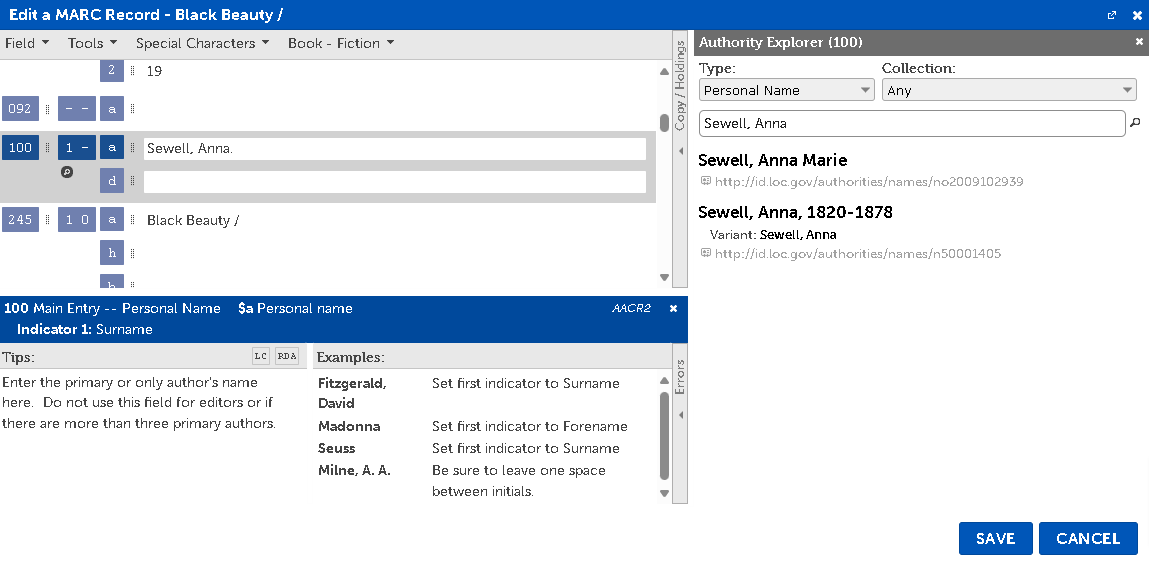This screenshot has height=565, width=1149.
Task: Click subfield a code of field 245
Action: 112,219
